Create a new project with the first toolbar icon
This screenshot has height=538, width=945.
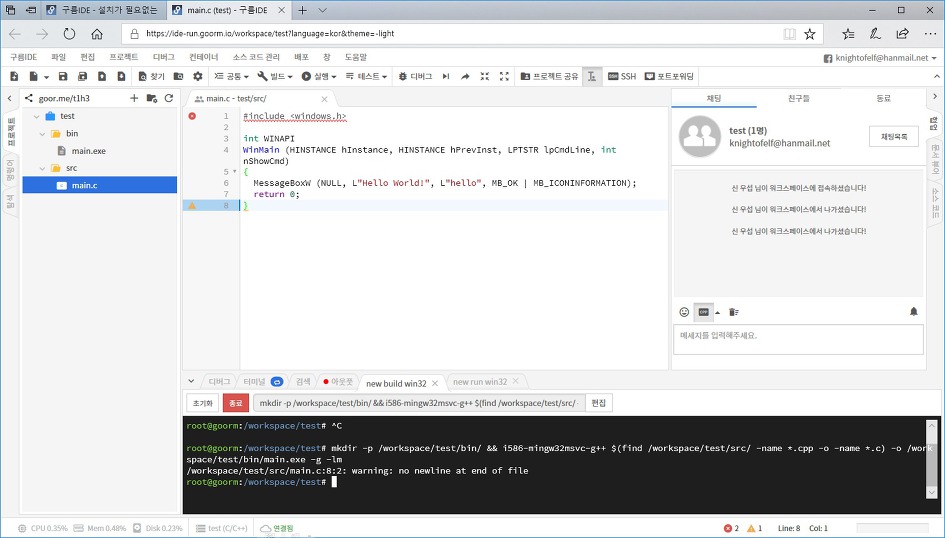pos(14,77)
